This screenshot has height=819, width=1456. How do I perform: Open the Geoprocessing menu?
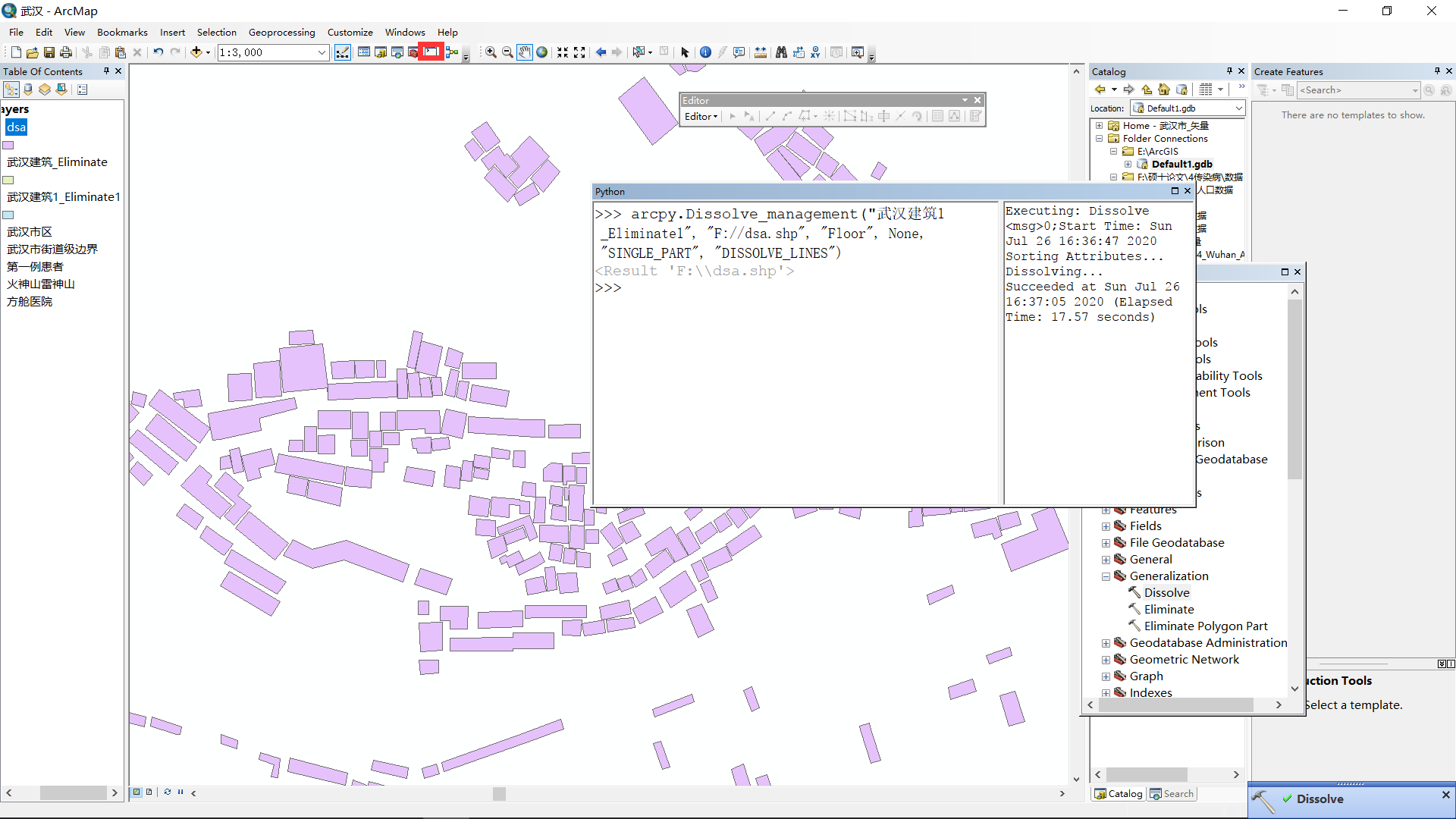pyautogui.click(x=281, y=32)
